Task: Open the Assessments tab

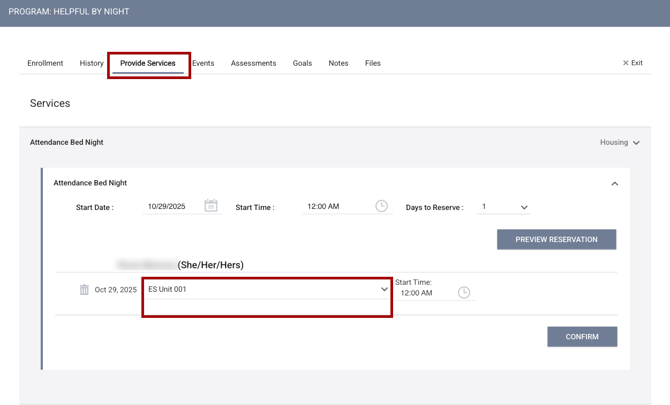Action: [253, 63]
